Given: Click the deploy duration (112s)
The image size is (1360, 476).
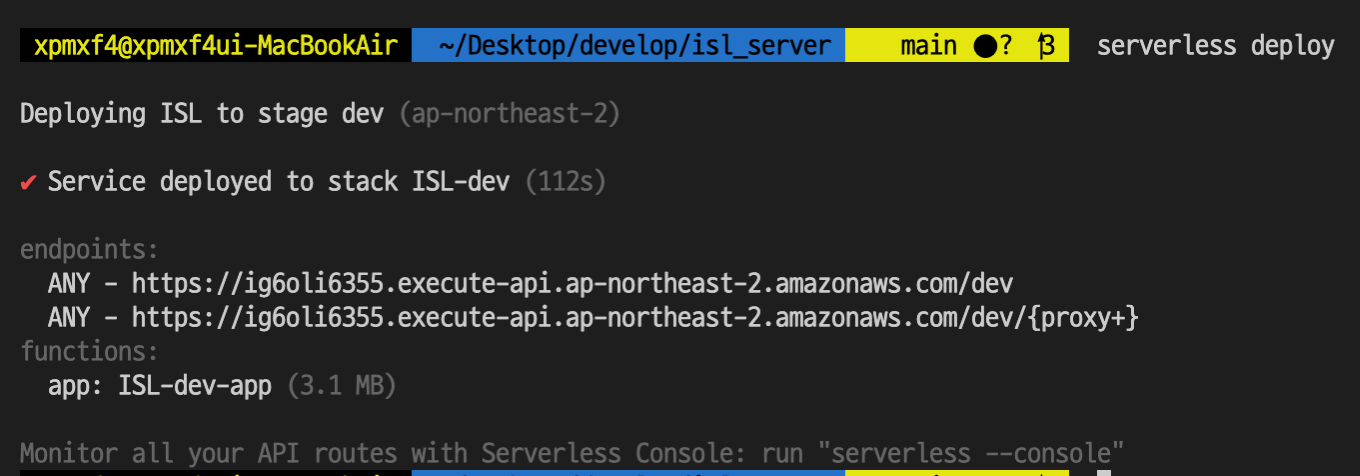Looking at the screenshot, I should click(565, 182).
